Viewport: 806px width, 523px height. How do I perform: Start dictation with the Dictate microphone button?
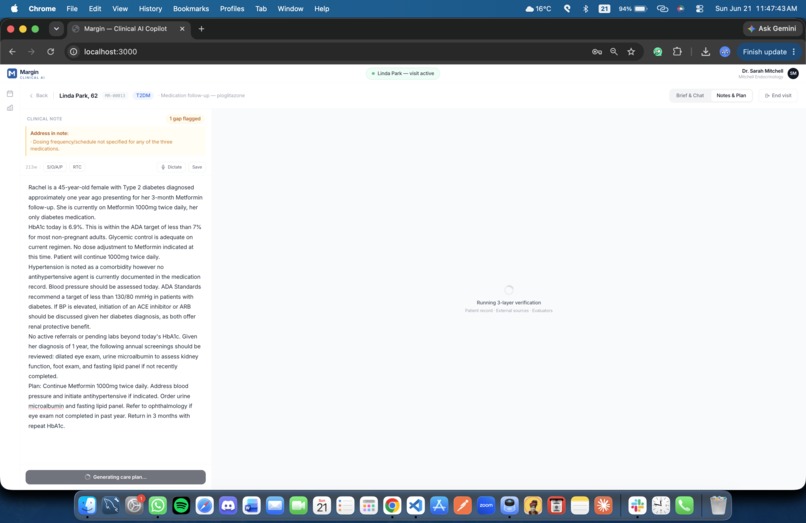coord(172,167)
